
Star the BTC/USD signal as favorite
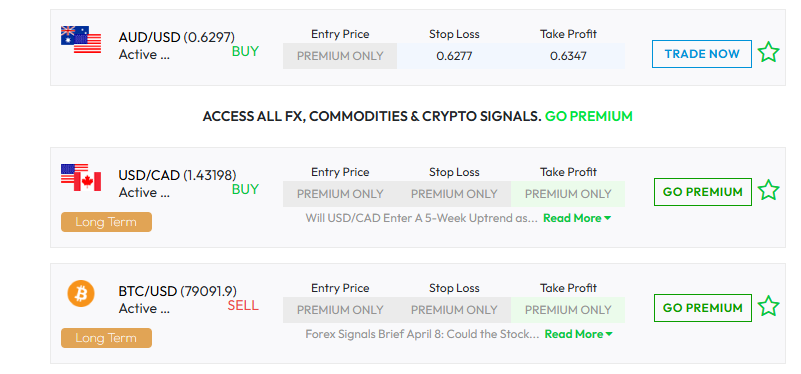tap(768, 307)
